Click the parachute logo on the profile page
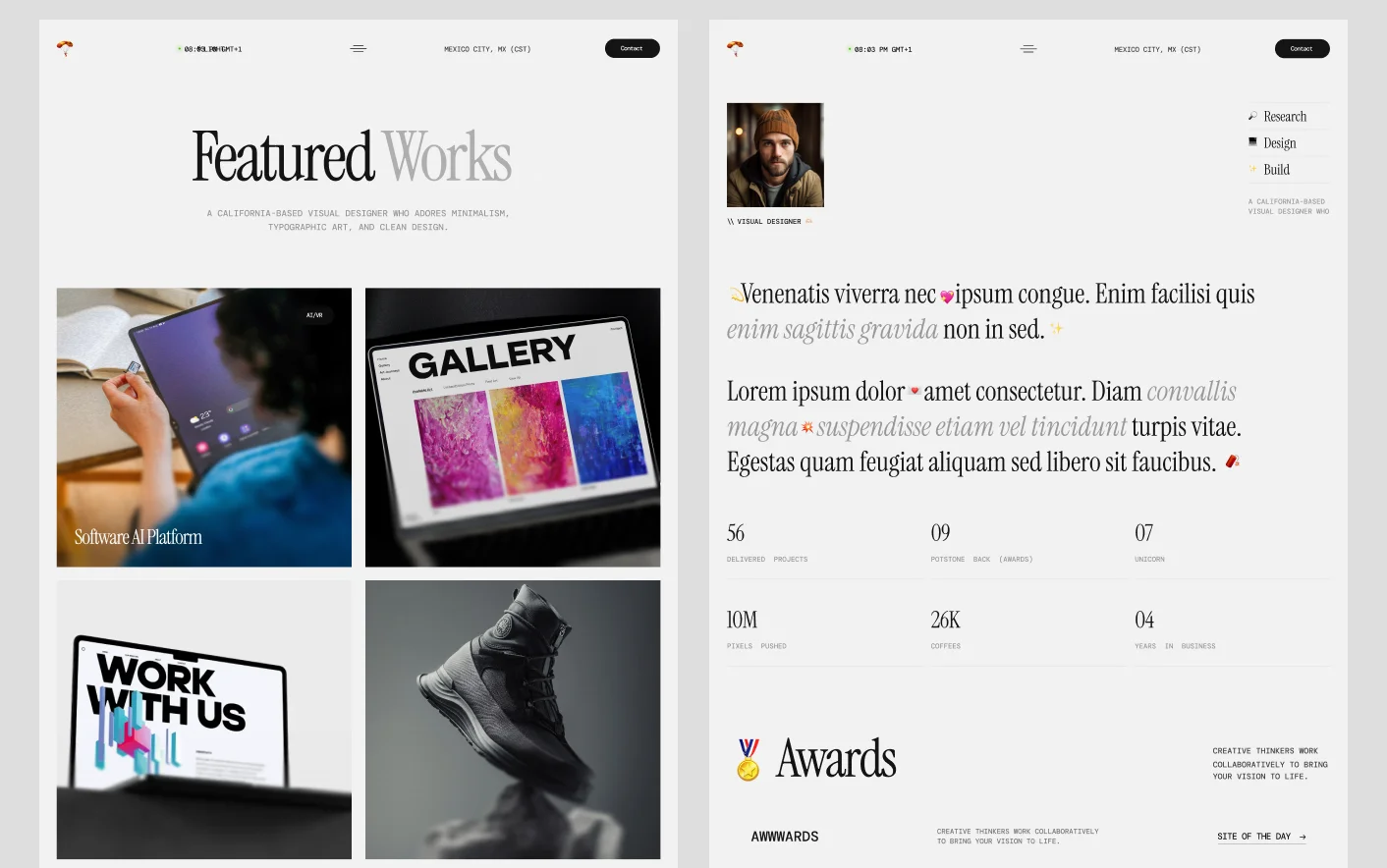 tap(735, 48)
